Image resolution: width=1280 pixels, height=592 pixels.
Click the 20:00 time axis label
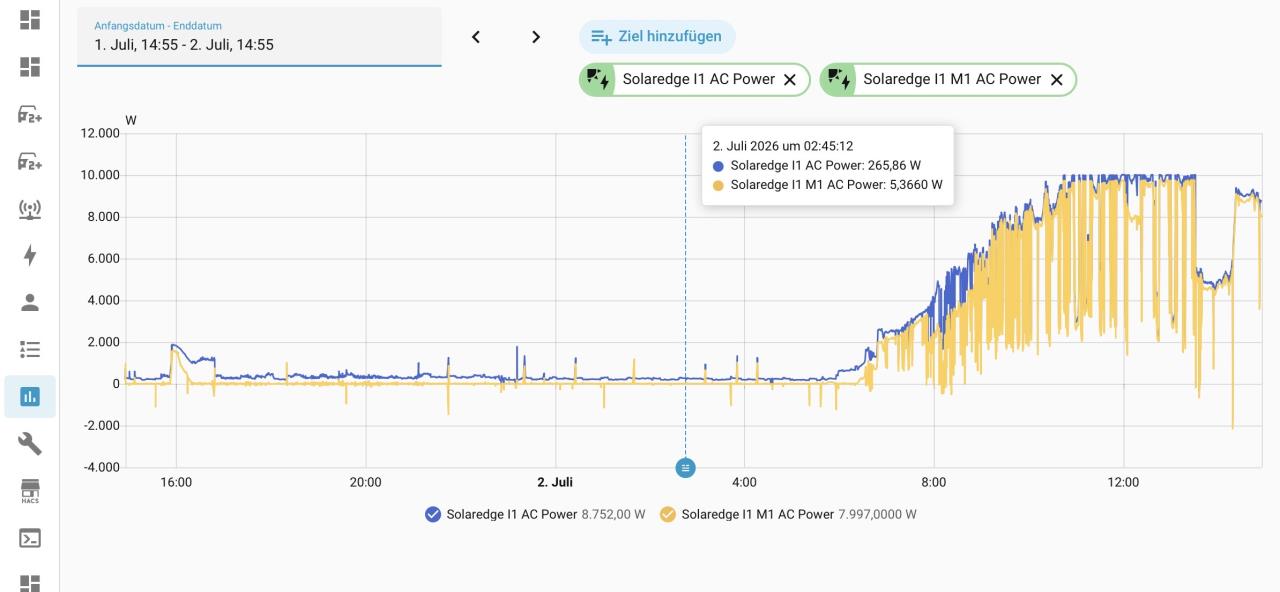coord(365,482)
